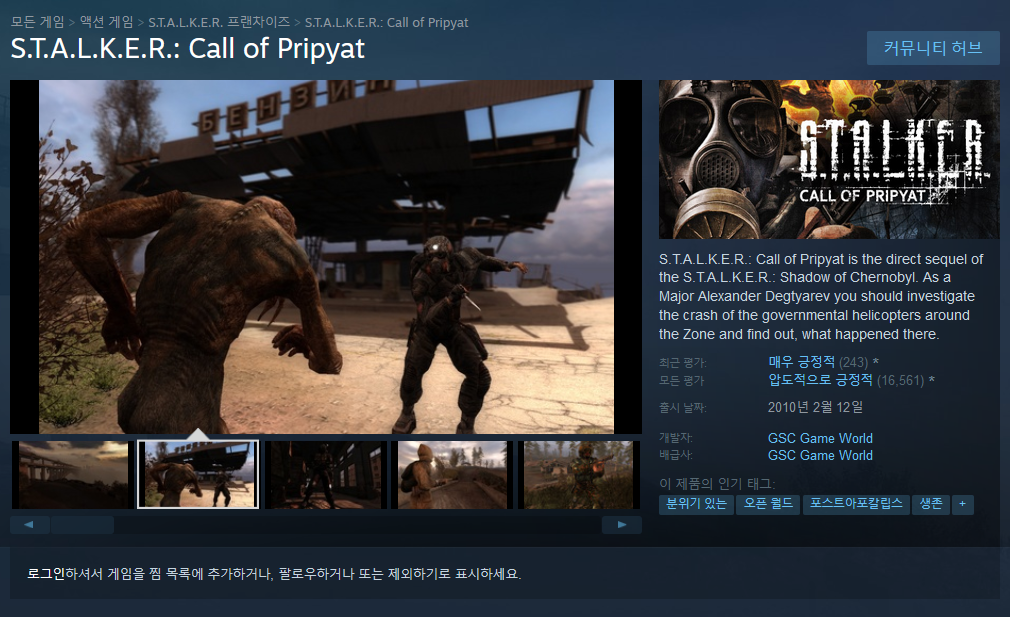The image size is (1010, 617).
Task: Open publisher GSC Game World link
Action: click(x=820, y=455)
